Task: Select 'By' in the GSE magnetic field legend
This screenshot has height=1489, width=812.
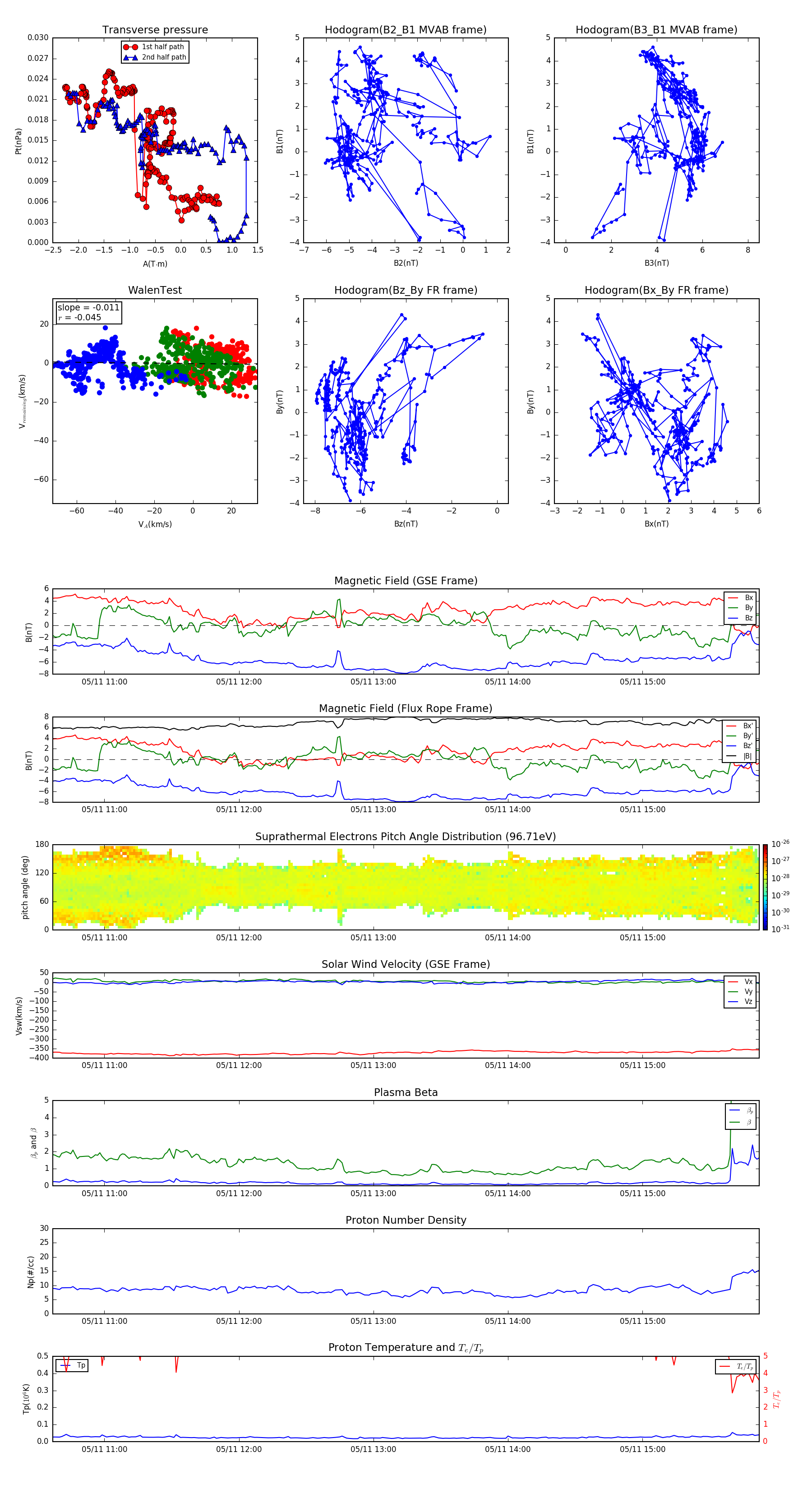Action: 741,608
